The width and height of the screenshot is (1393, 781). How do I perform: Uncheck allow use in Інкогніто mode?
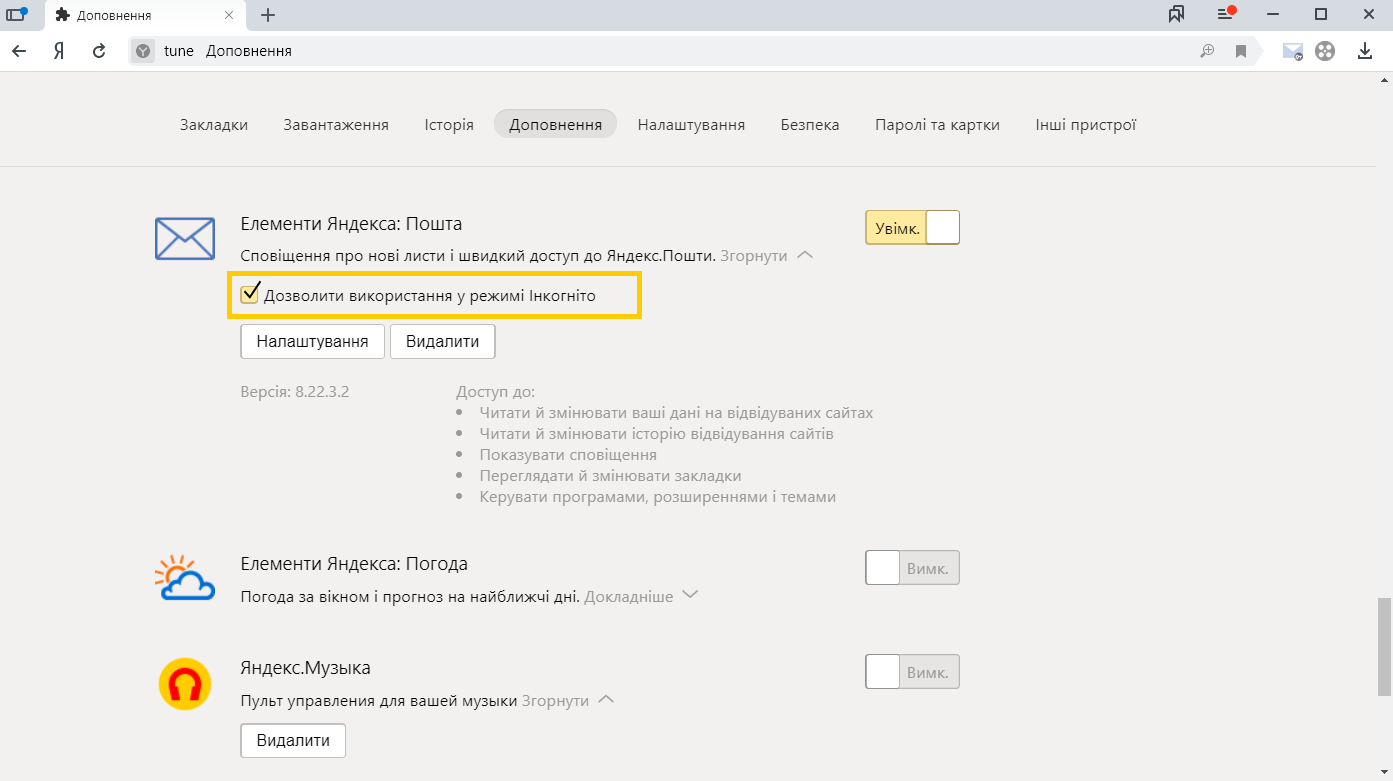(250, 294)
